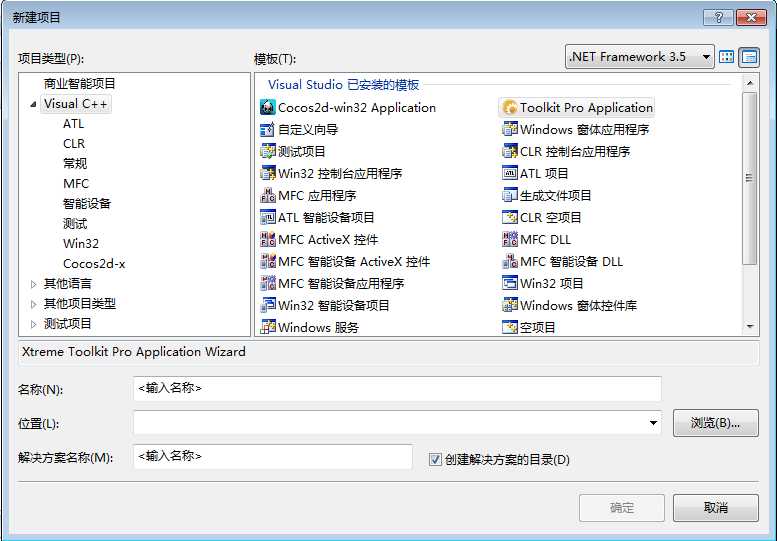Pick the MFC 应用程序 template icon
Image resolution: width=777 pixels, height=541 pixels.
click(268, 196)
